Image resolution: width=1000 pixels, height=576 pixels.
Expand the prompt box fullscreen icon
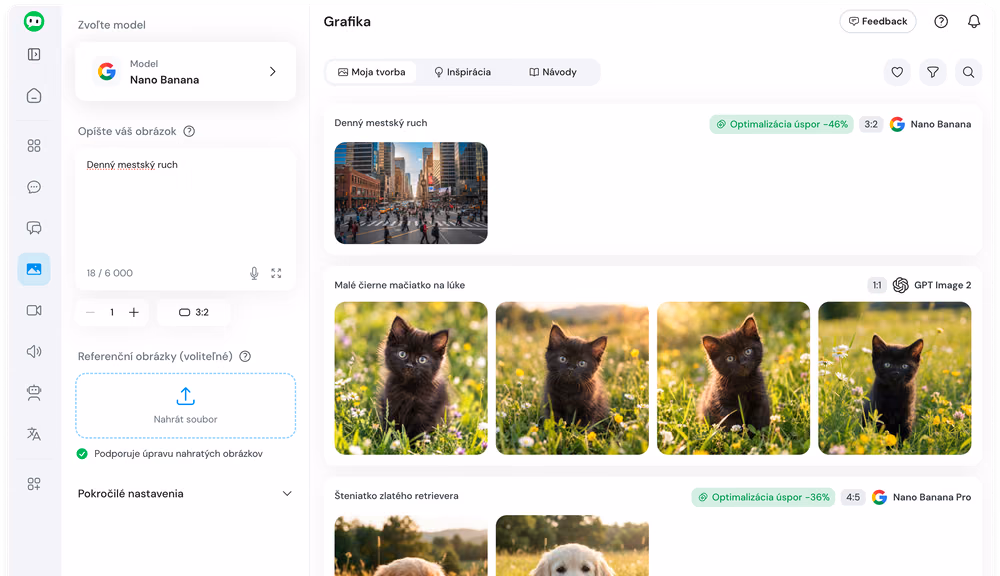[x=276, y=273]
